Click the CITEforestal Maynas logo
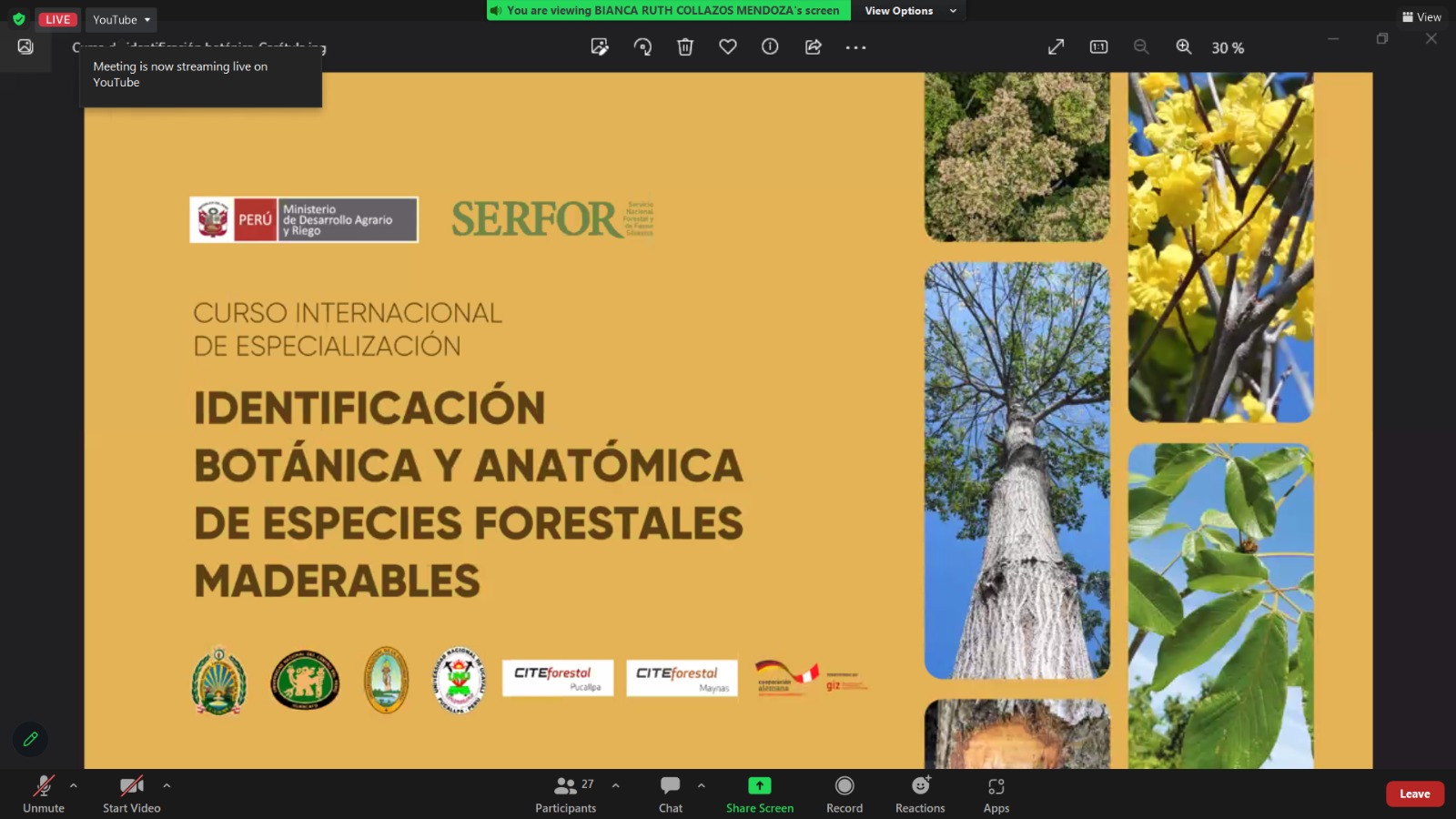This screenshot has width=1456, height=819. (682, 678)
